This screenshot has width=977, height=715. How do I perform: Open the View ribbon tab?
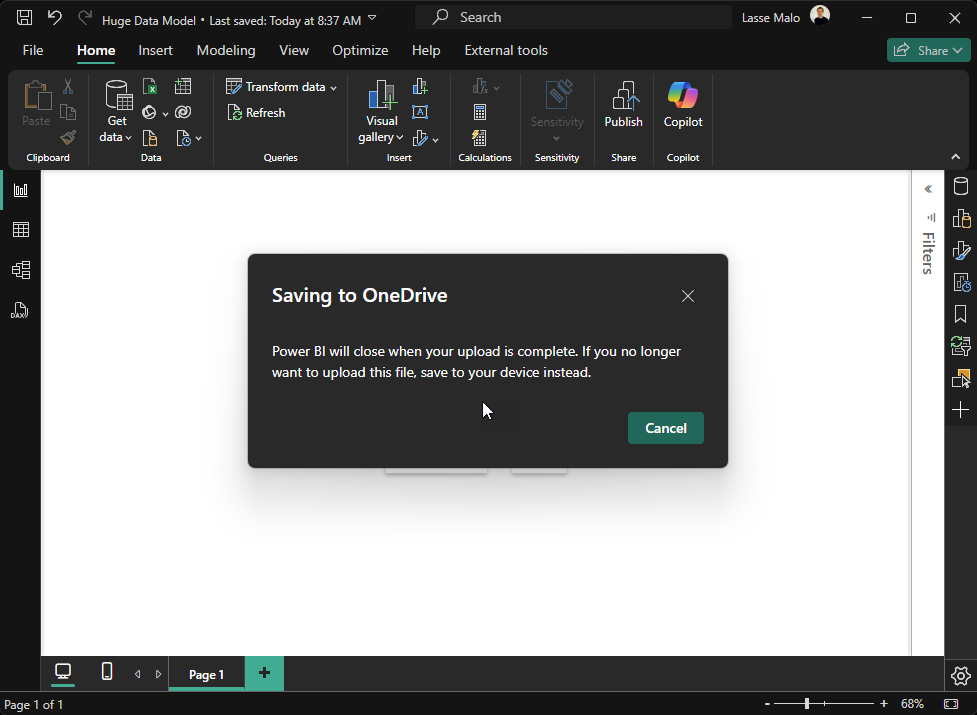pos(294,50)
